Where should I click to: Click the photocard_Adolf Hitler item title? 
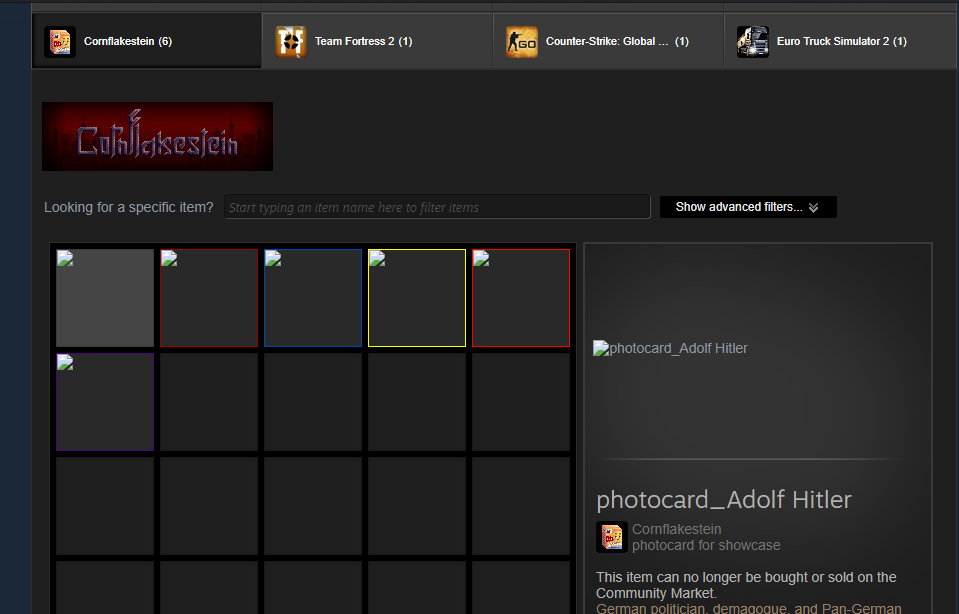pyautogui.click(x=724, y=500)
